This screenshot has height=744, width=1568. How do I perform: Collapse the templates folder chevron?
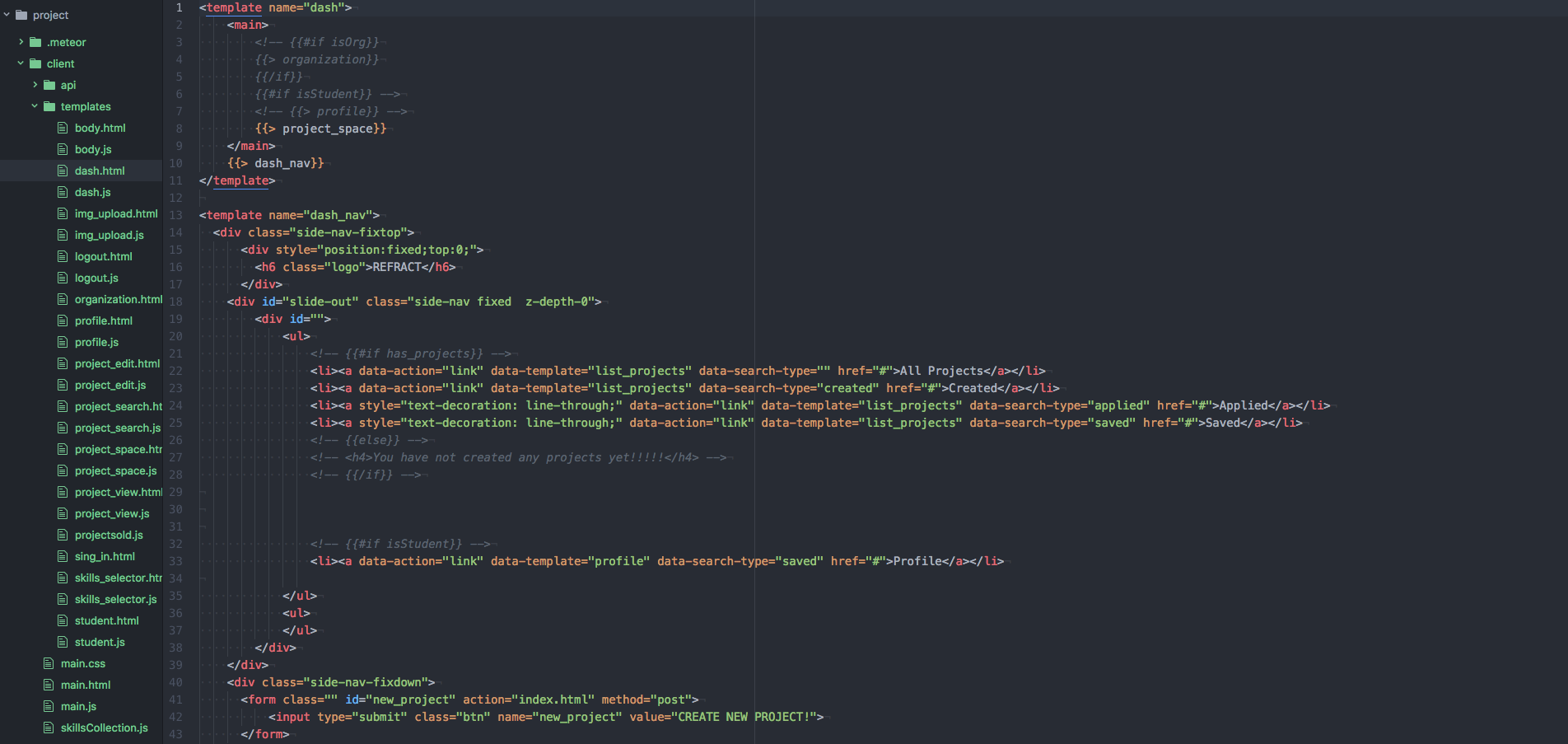point(35,106)
